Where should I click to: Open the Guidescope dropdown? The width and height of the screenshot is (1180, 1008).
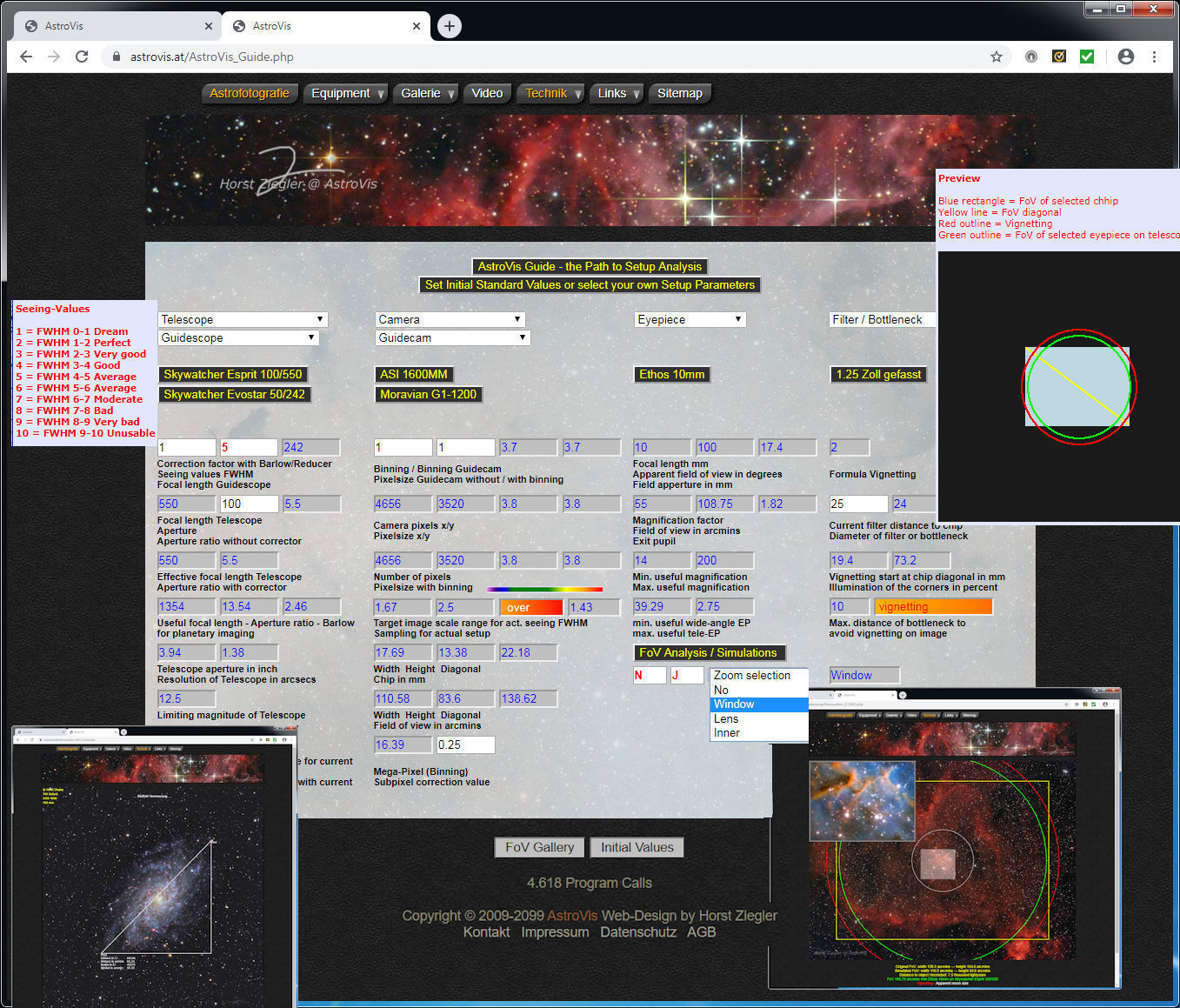238,337
